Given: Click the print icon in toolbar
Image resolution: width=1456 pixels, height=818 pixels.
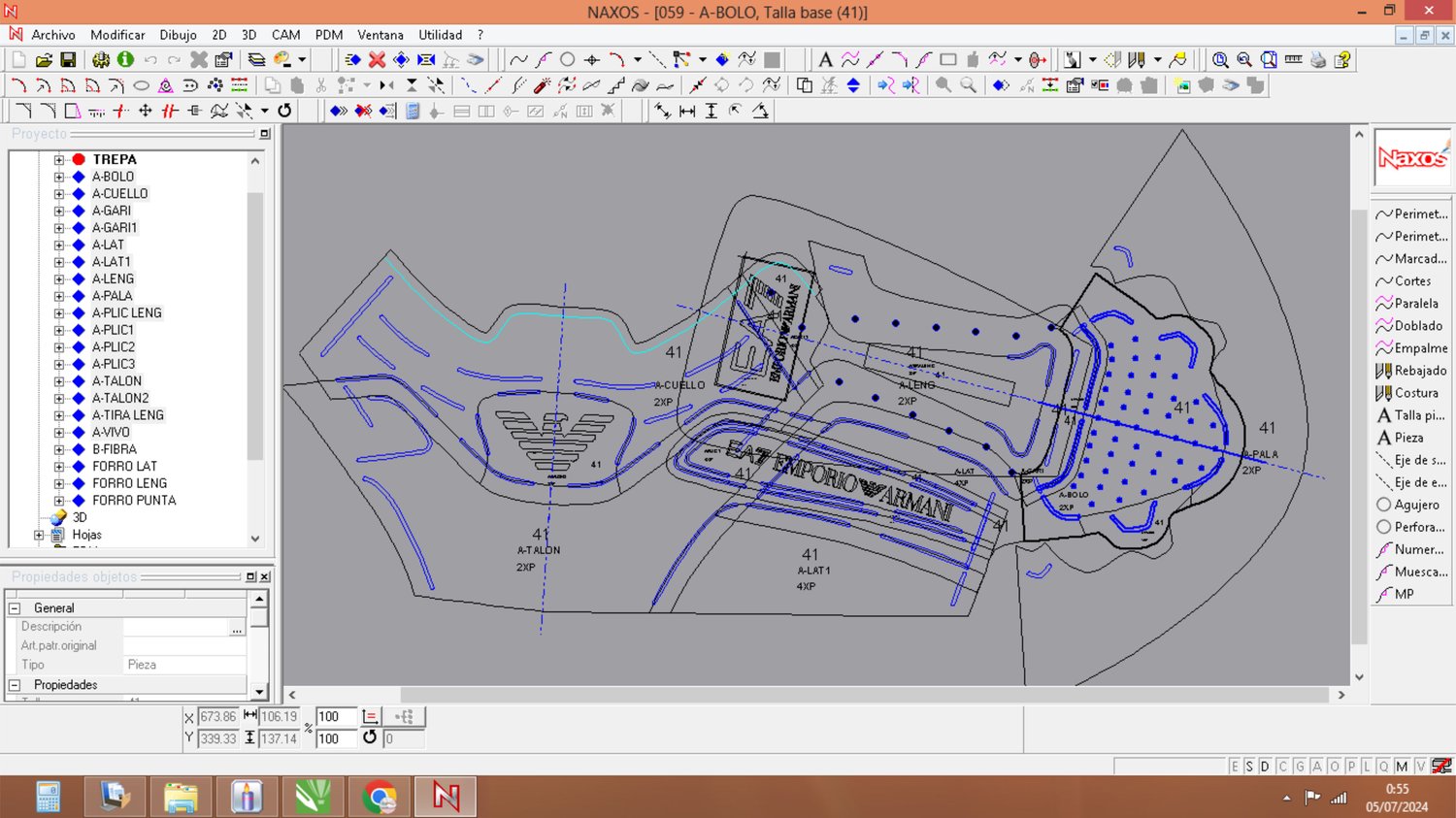Looking at the screenshot, I should 1317,59.
